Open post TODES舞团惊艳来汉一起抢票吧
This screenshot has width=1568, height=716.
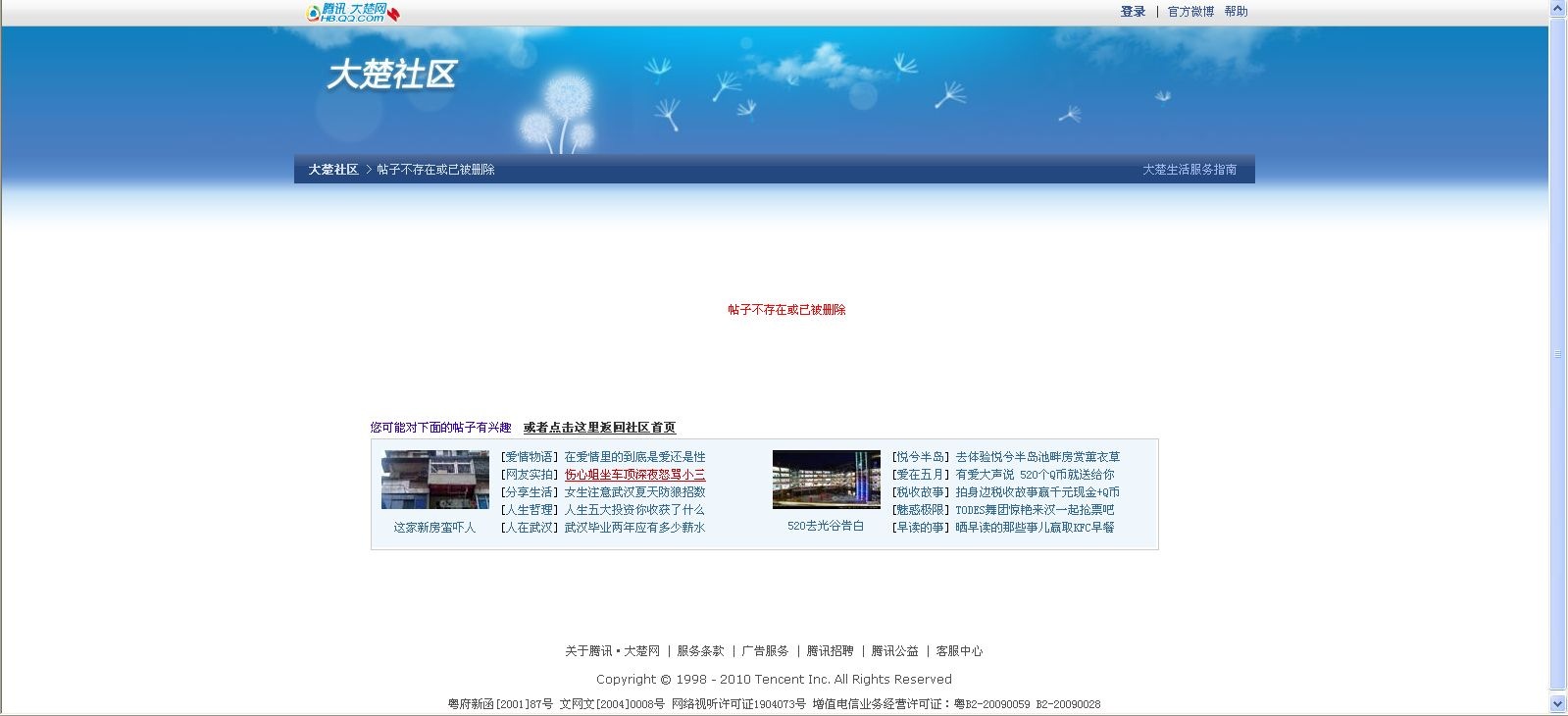click(x=1035, y=510)
